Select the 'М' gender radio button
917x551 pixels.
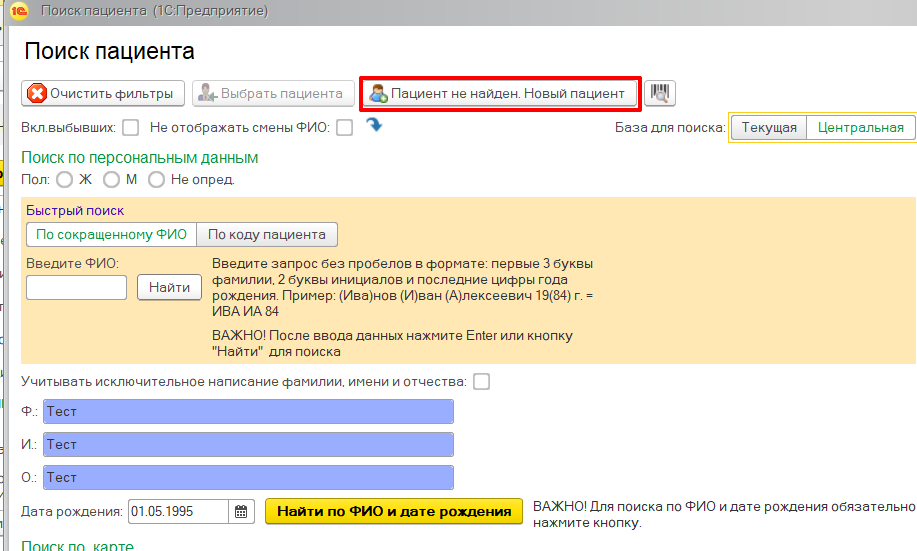[x=111, y=179]
